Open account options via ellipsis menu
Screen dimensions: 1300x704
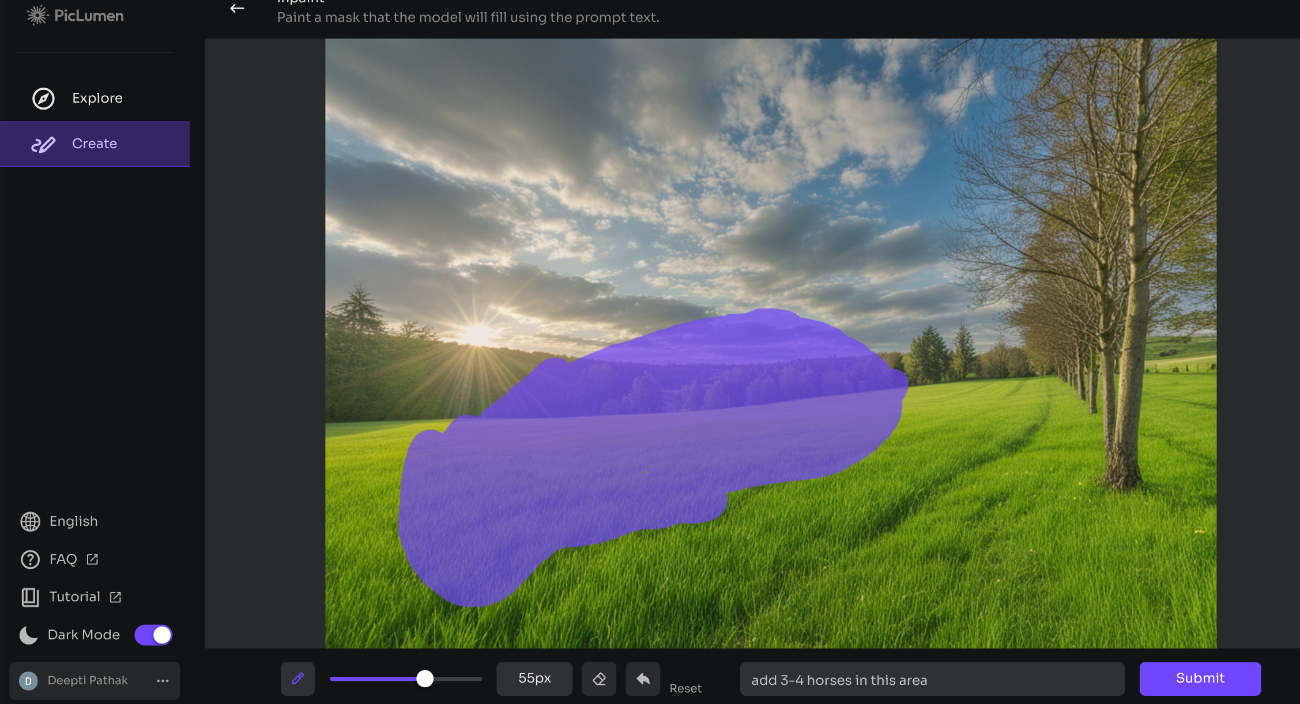[x=162, y=681]
